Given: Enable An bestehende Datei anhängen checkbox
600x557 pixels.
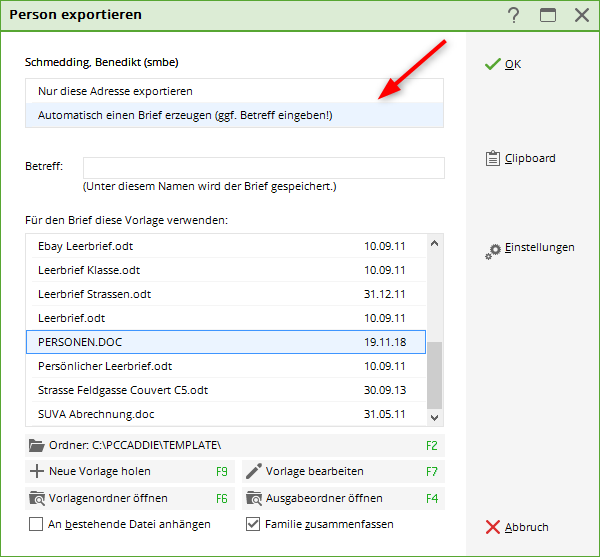Looking at the screenshot, I should click(37, 524).
